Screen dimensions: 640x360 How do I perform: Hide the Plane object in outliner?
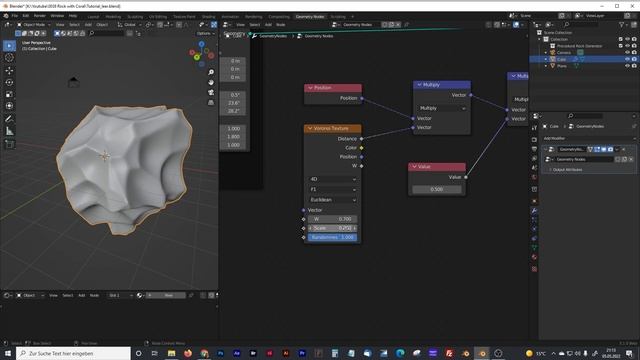pos(627,66)
